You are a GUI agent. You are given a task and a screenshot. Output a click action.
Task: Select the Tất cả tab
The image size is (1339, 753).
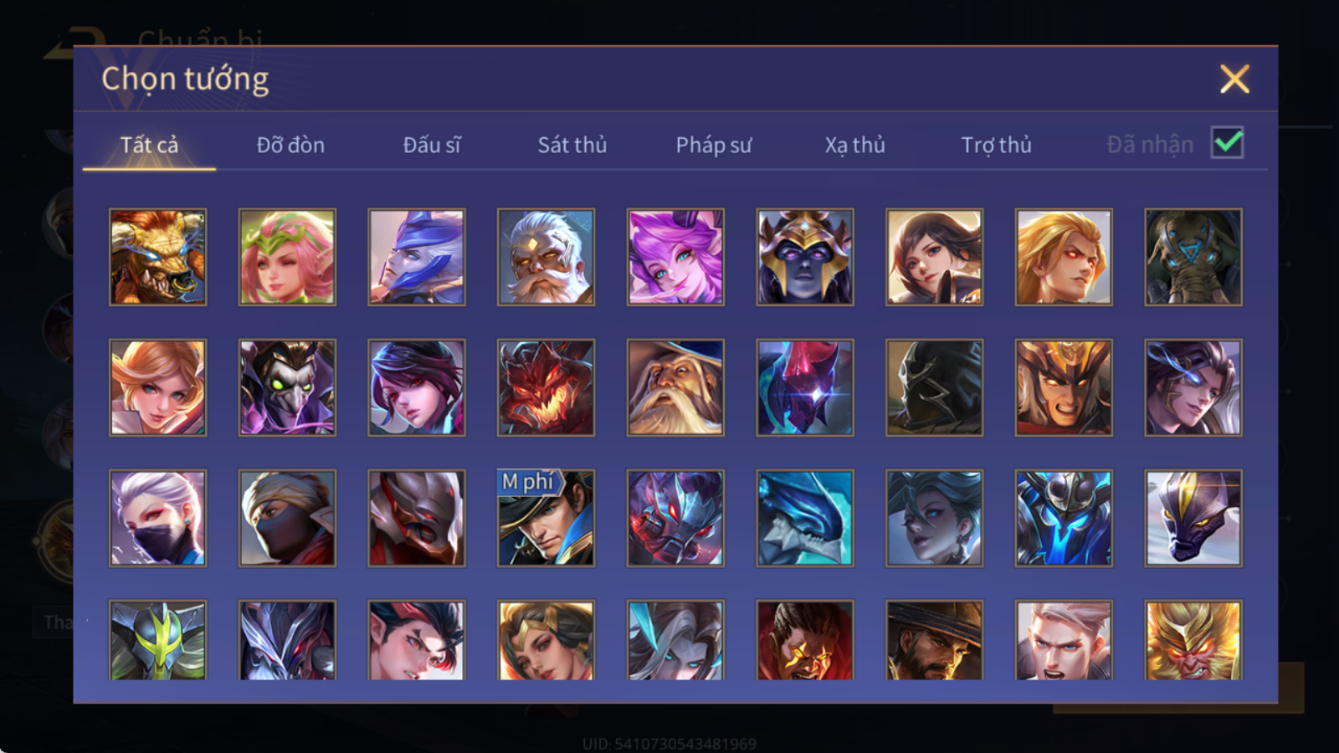[149, 145]
